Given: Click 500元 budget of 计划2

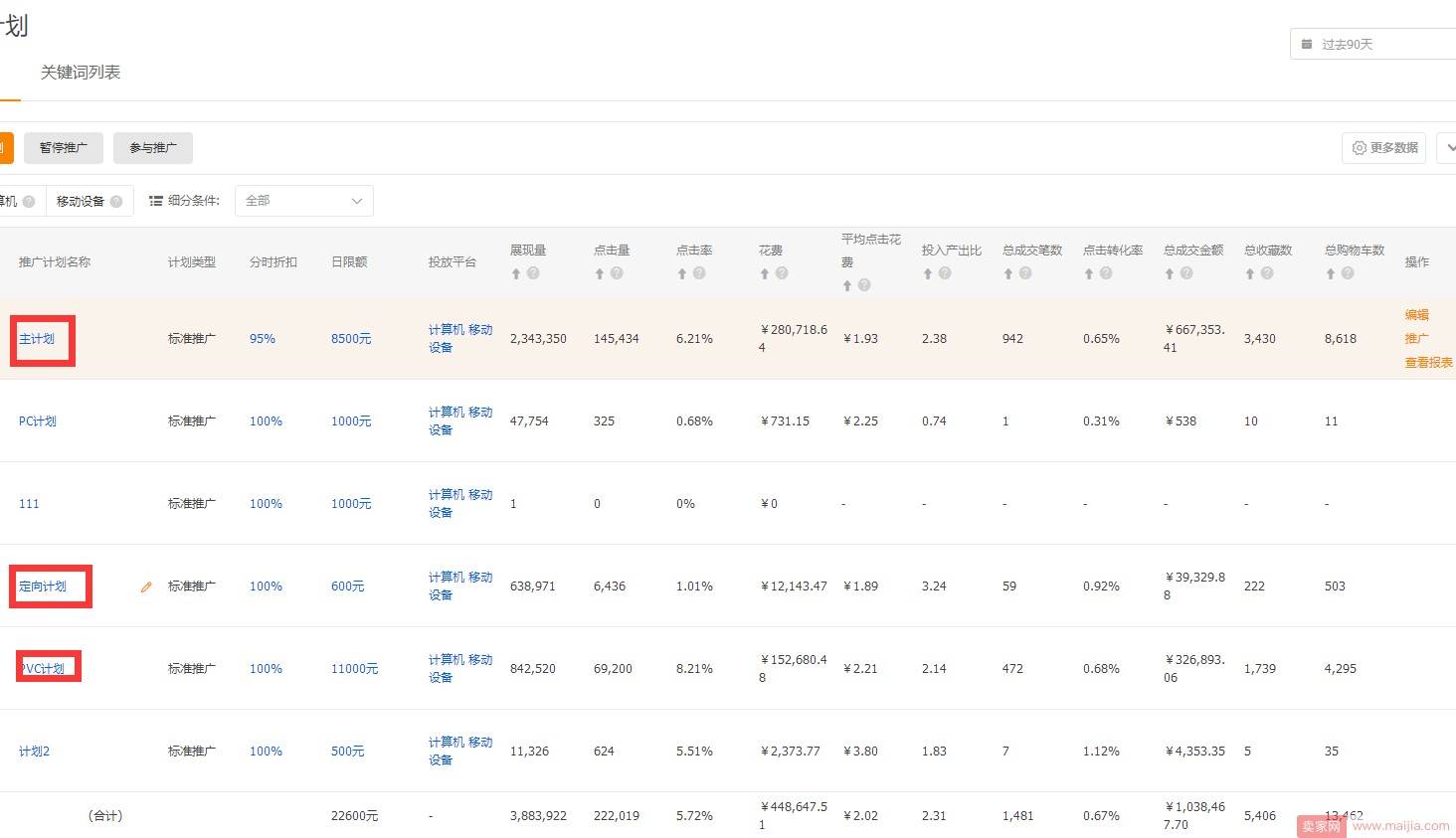Looking at the screenshot, I should click(x=348, y=752).
